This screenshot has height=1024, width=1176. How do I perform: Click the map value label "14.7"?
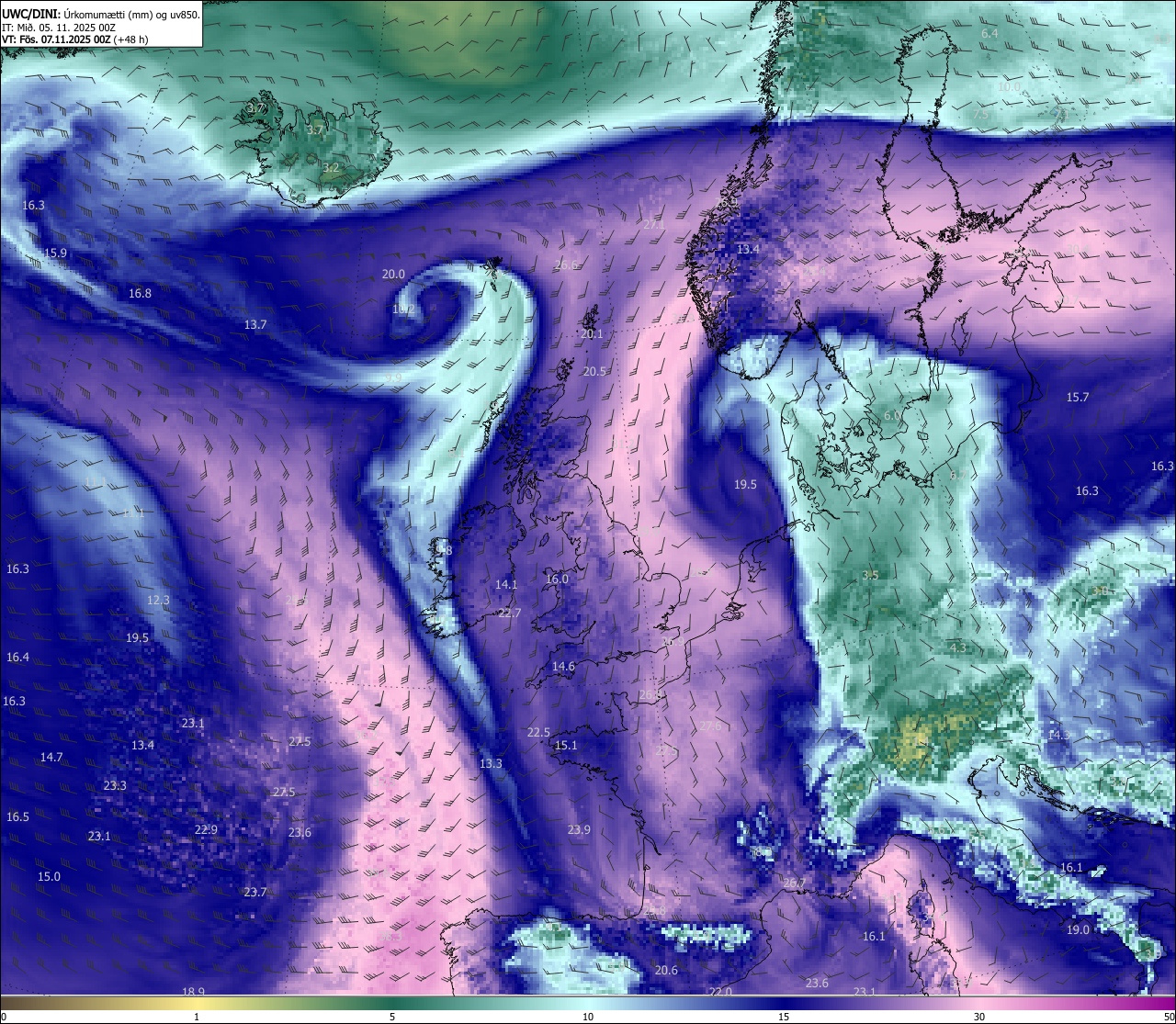click(x=51, y=758)
